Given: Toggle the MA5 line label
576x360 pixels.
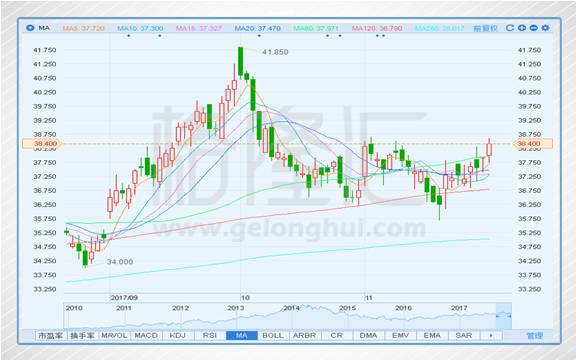Looking at the screenshot, I should [84, 28].
